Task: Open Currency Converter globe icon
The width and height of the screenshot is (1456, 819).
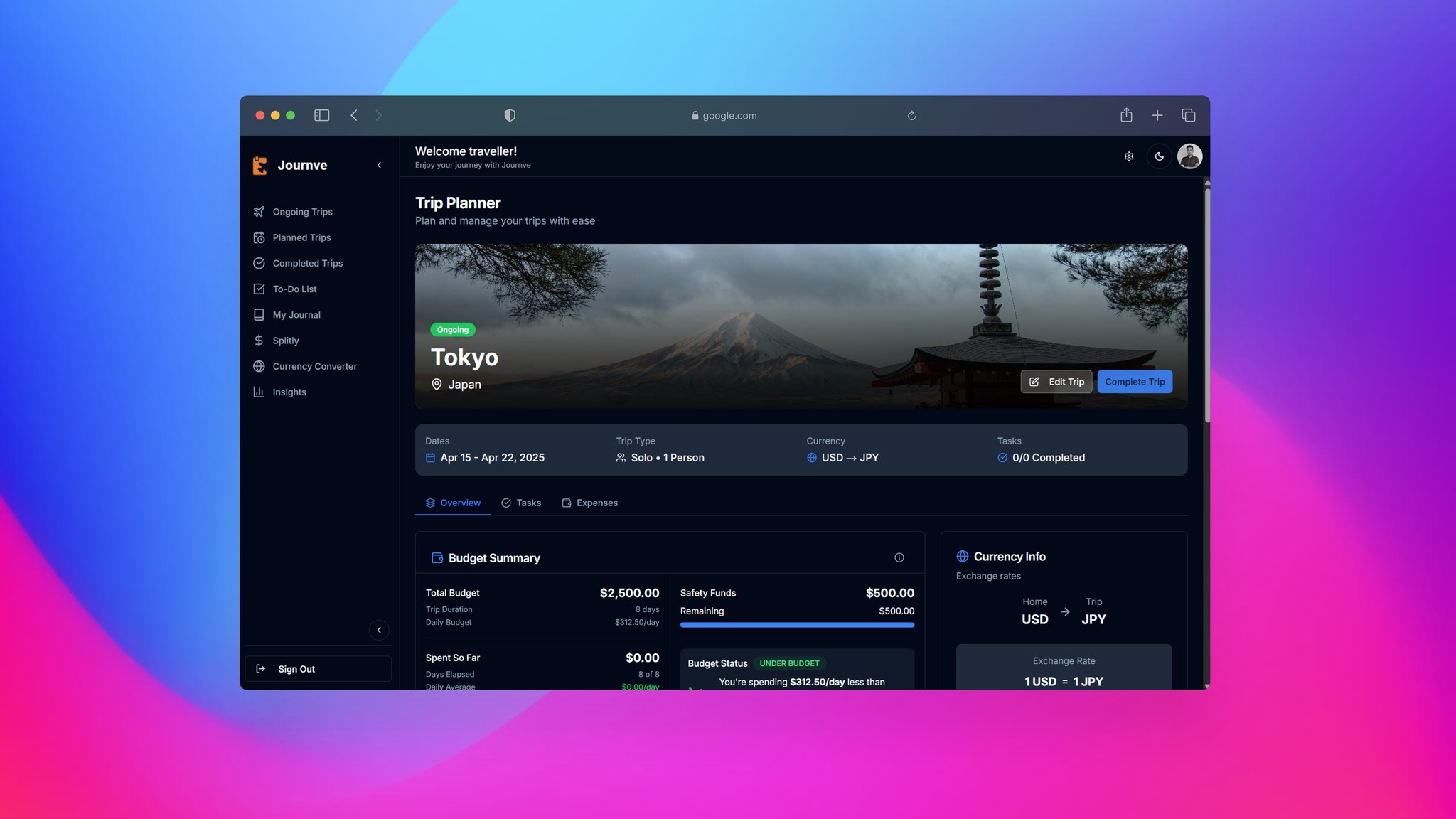Action: (259, 366)
